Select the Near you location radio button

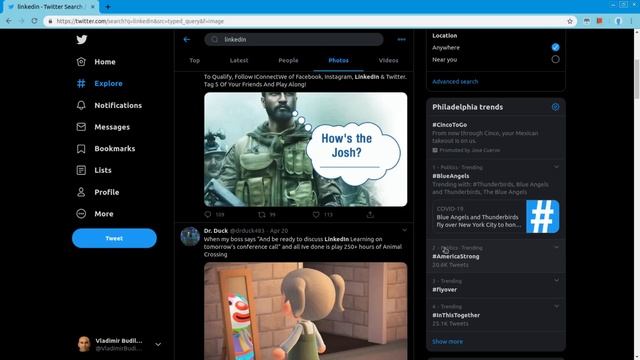[x=555, y=60]
